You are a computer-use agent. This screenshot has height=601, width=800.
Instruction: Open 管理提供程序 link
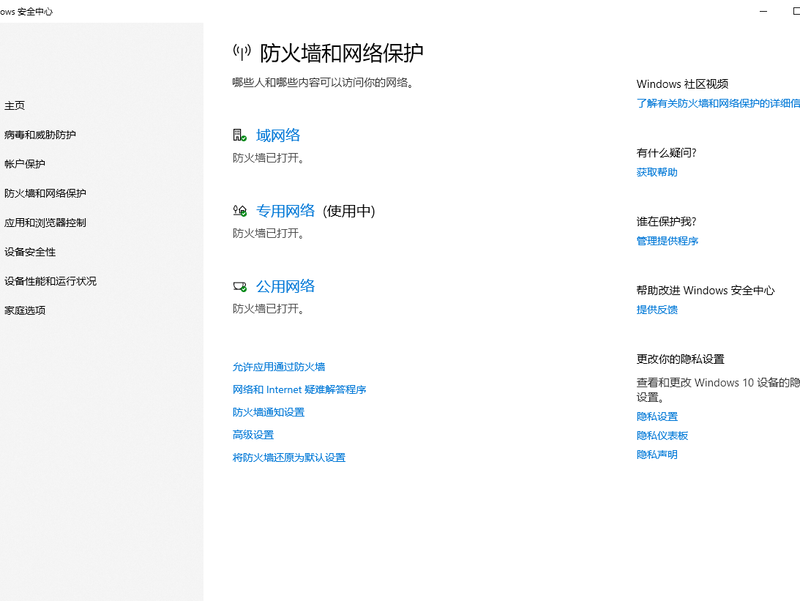[x=667, y=241]
